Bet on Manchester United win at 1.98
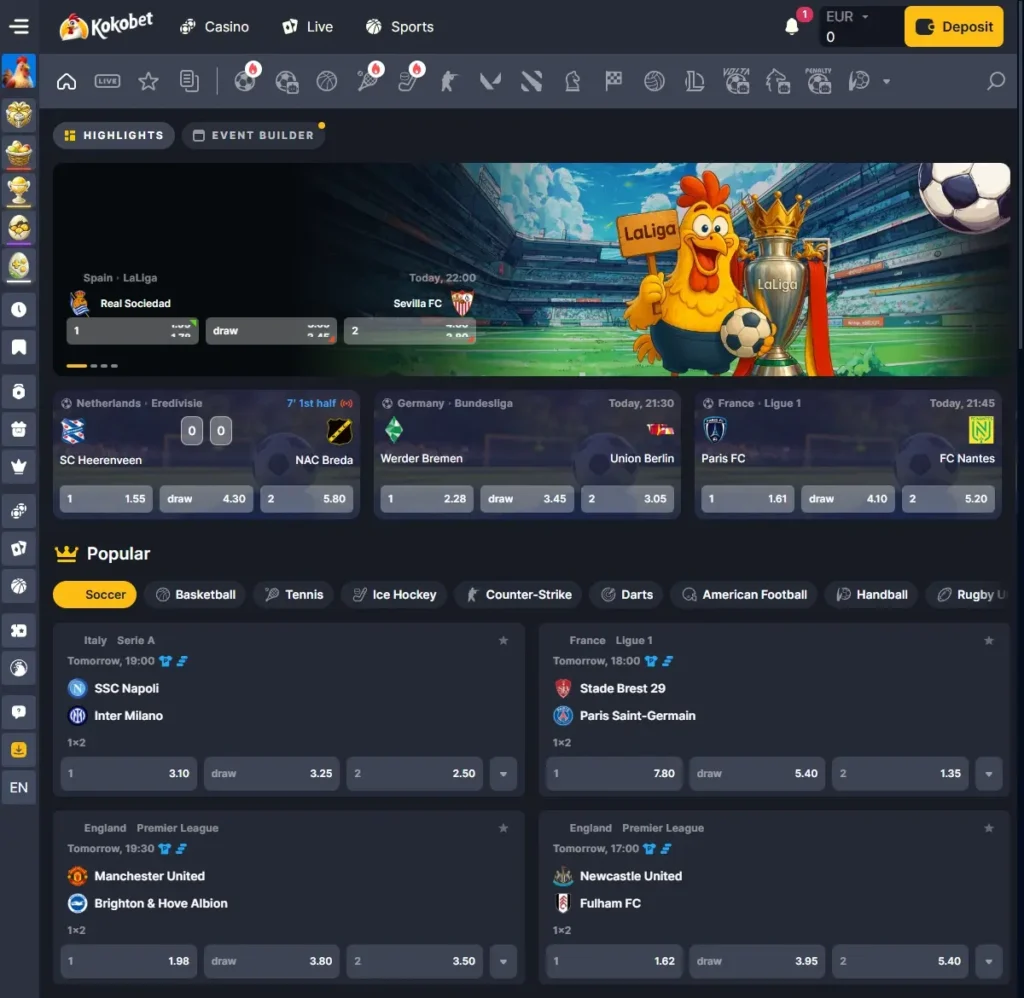Screen dimensions: 1024x998 pyautogui.click(x=129, y=961)
